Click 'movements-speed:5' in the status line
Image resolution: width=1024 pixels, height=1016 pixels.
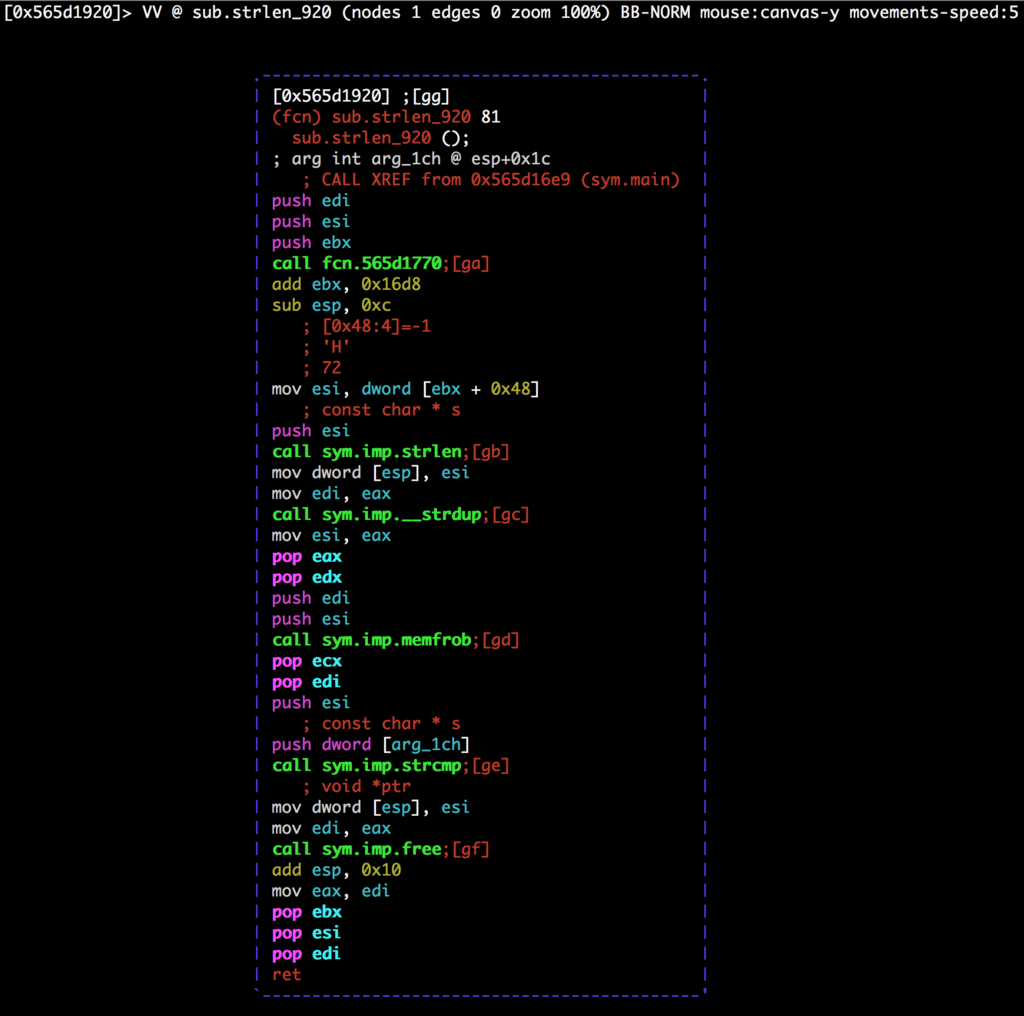(x=933, y=12)
